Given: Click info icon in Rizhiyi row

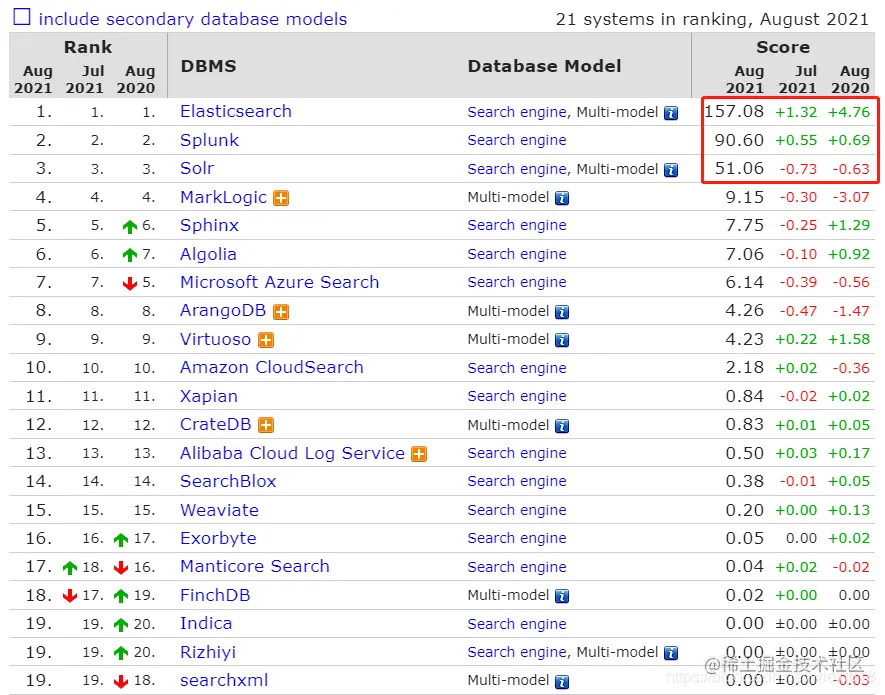Looking at the screenshot, I should pyautogui.click(x=671, y=653).
